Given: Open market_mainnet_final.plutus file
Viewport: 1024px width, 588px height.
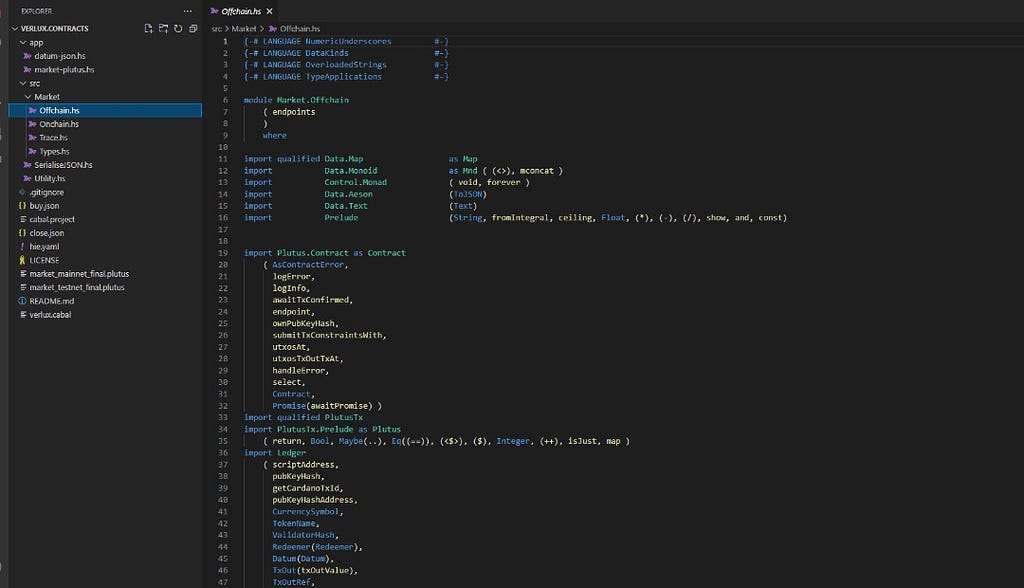Looking at the screenshot, I should coord(79,274).
